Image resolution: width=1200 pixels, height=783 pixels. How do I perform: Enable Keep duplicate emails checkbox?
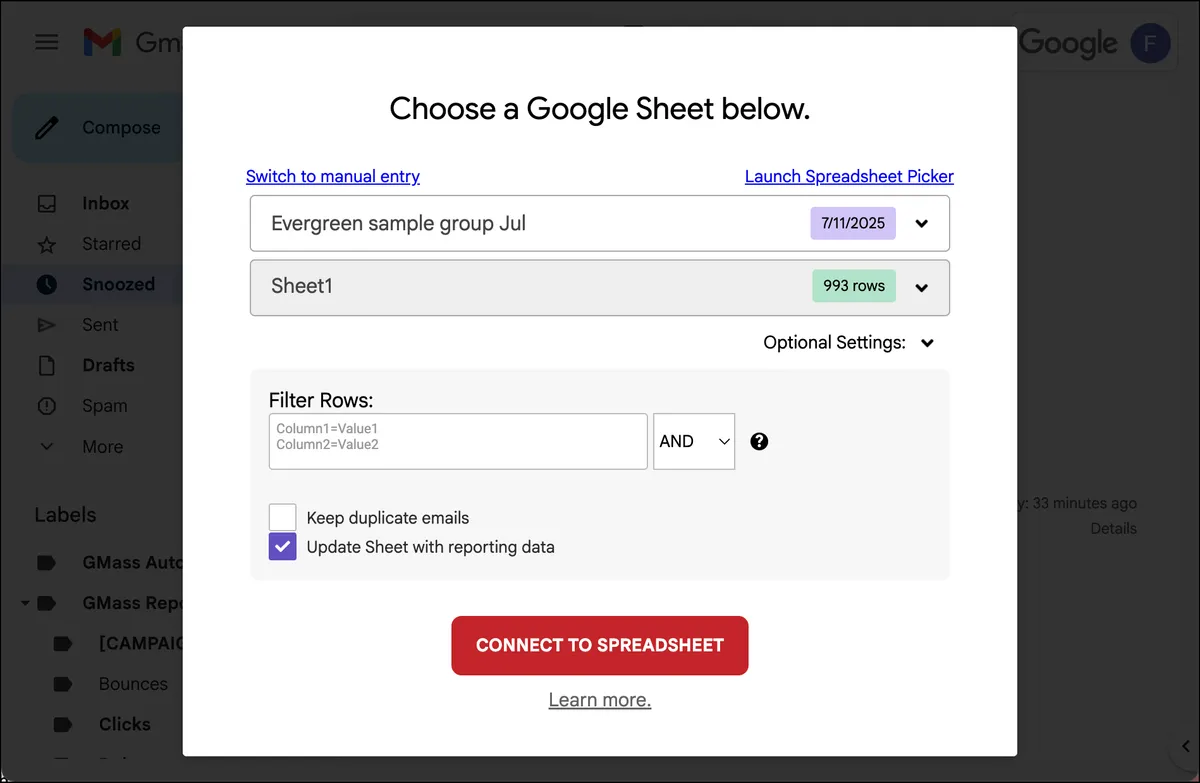[283, 517]
